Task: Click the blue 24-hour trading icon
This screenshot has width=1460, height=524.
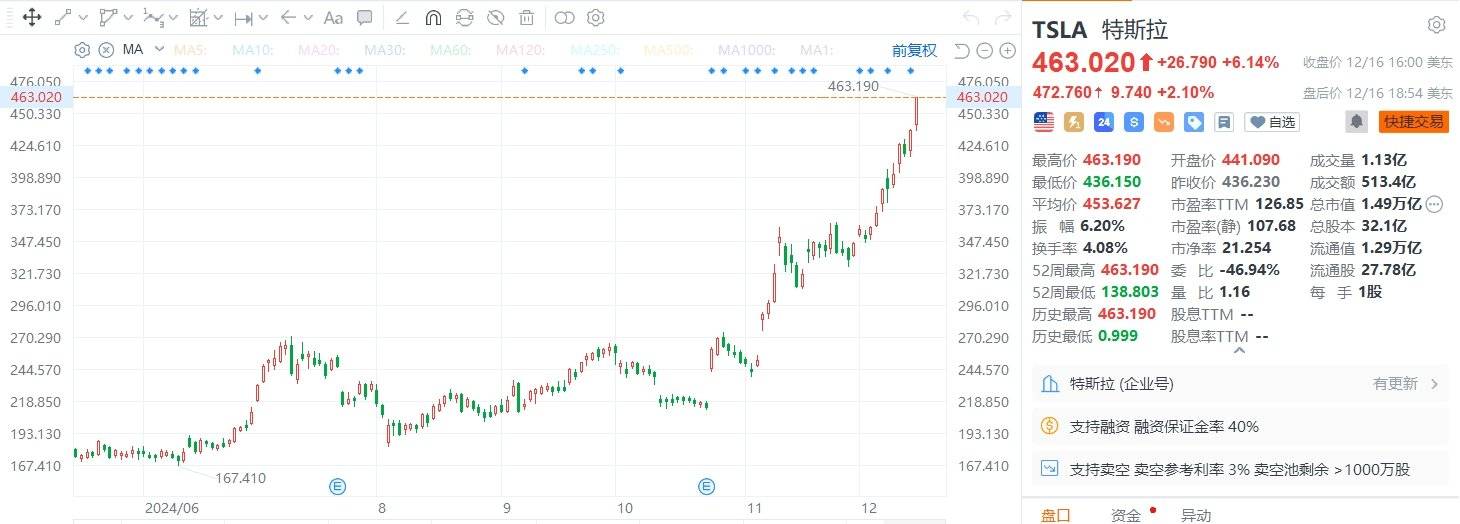Action: pyautogui.click(x=1104, y=122)
